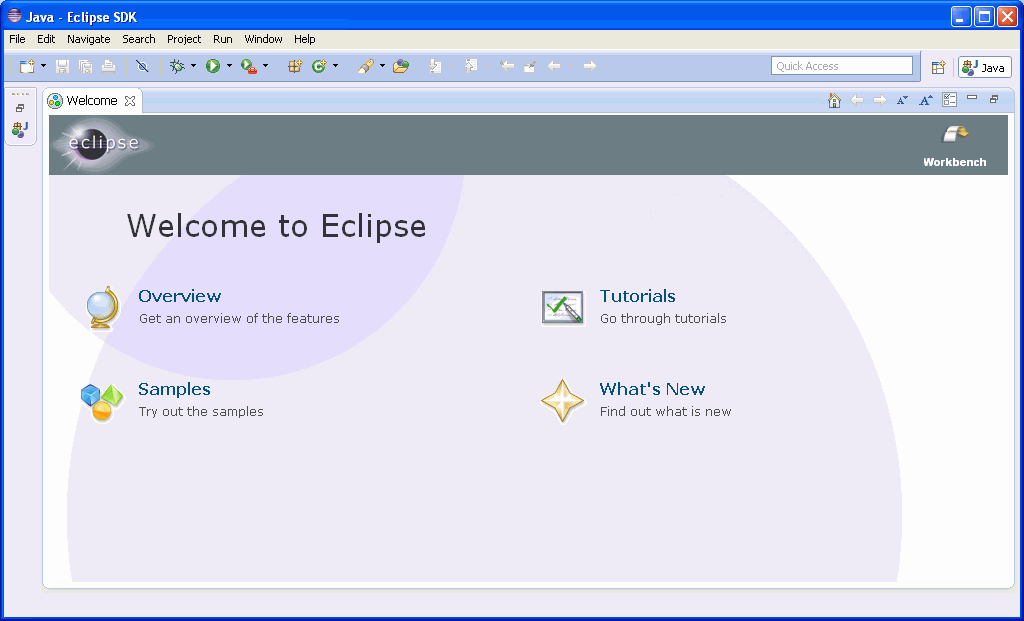This screenshot has height=621, width=1024.
Task: Open the Run menu
Action: (x=223, y=39)
